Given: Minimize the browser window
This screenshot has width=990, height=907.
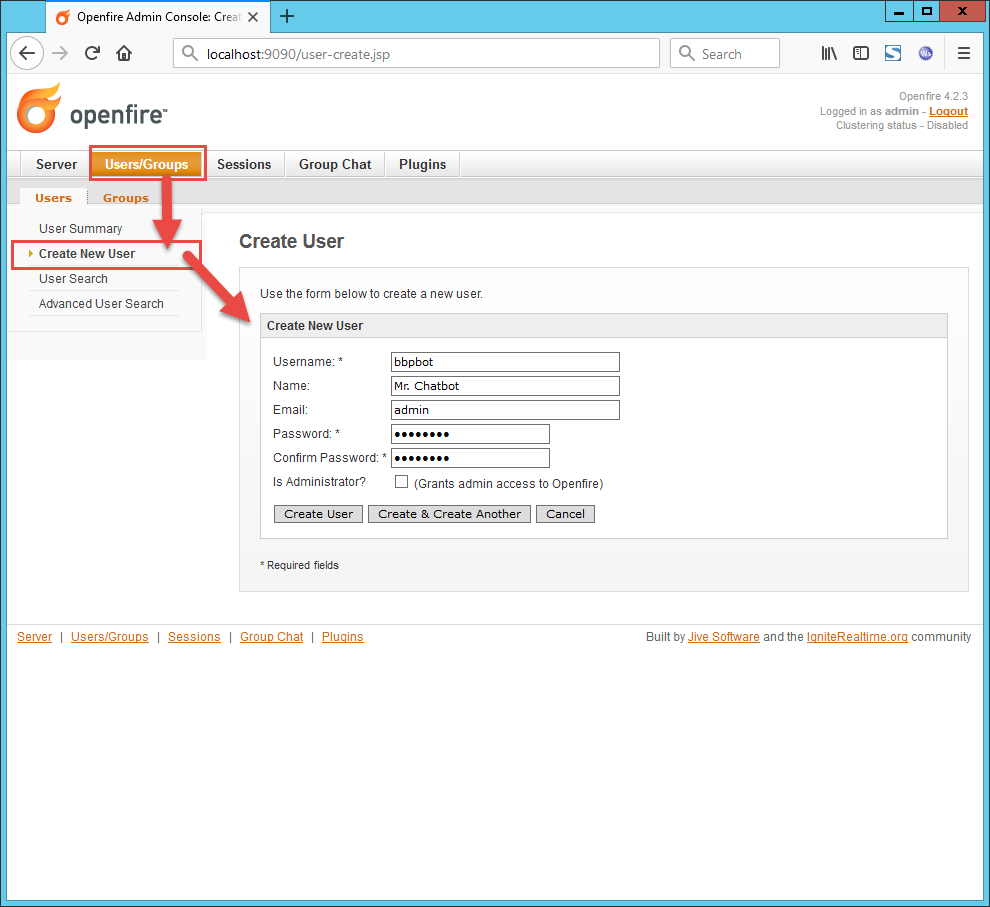Looking at the screenshot, I should point(899,11).
